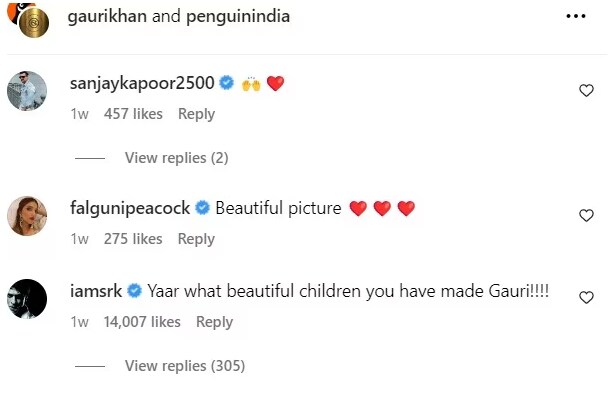
Task: Open the gaurikhan and penguinindia avatar
Action: click(28, 19)
